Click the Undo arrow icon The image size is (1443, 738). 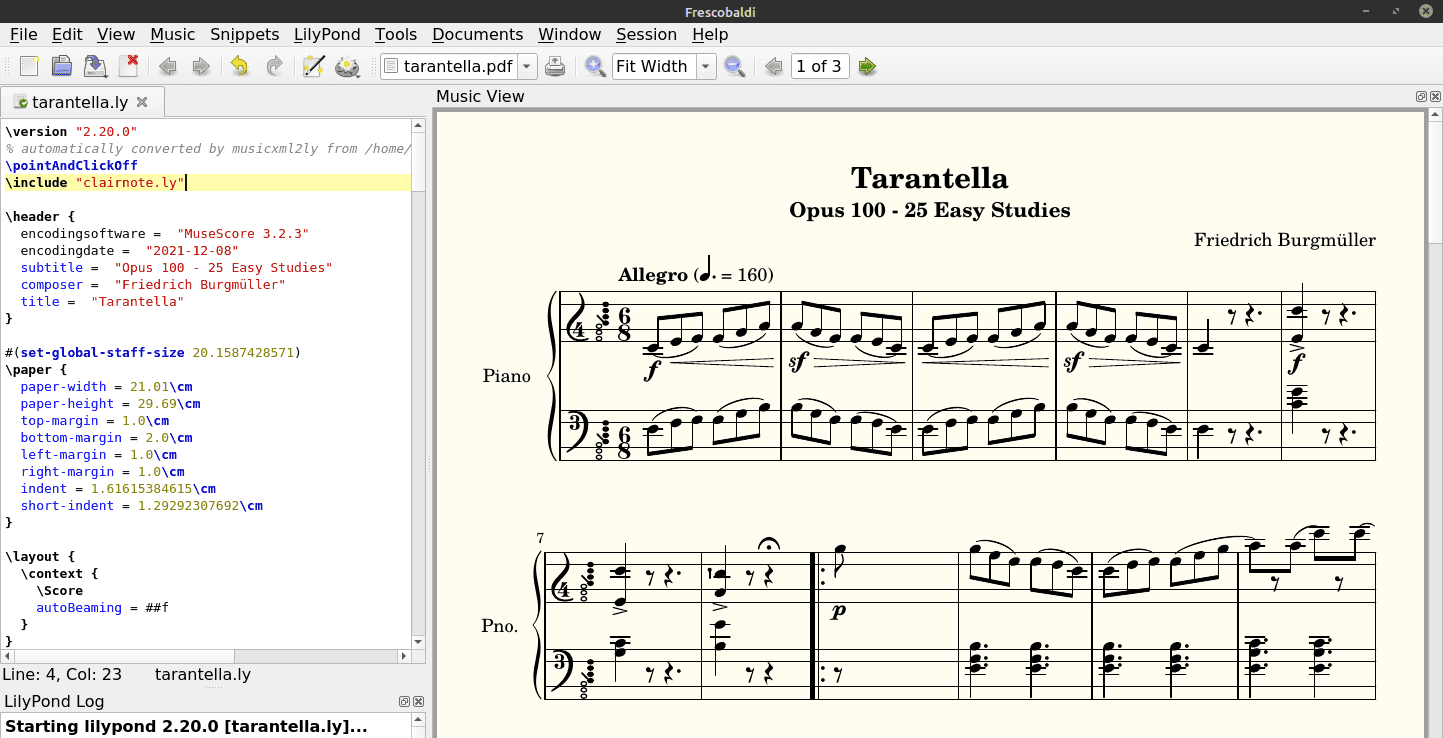[x=239, y=66]
